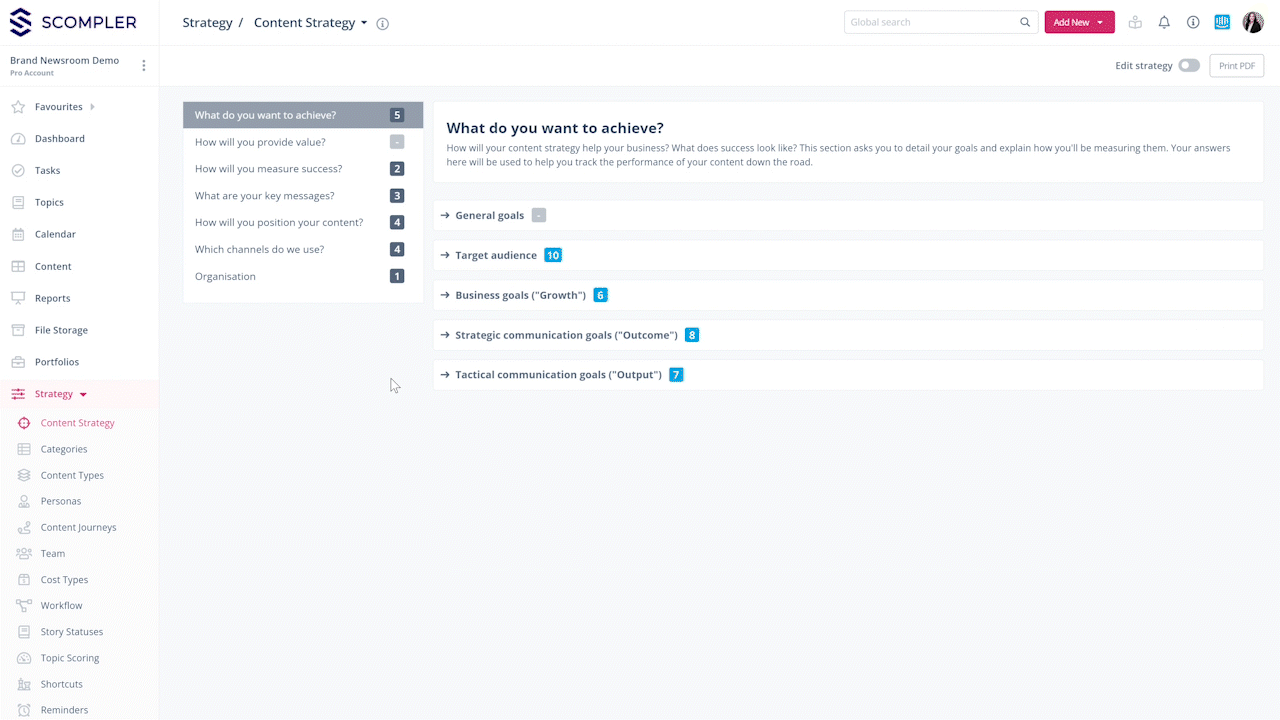The width and height of the screenshot is (1280, 720).
Task: Expand the Target audience section
Action: pyautogui.click(x=495, y=255)
